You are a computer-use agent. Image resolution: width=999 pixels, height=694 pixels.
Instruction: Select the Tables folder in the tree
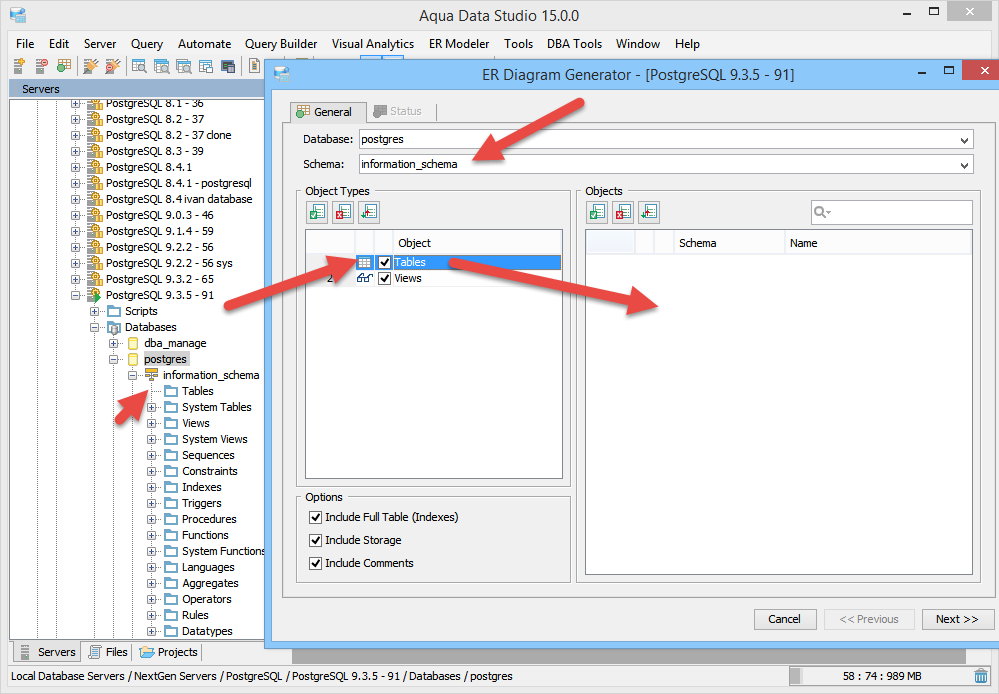click(x=198, y=391)
